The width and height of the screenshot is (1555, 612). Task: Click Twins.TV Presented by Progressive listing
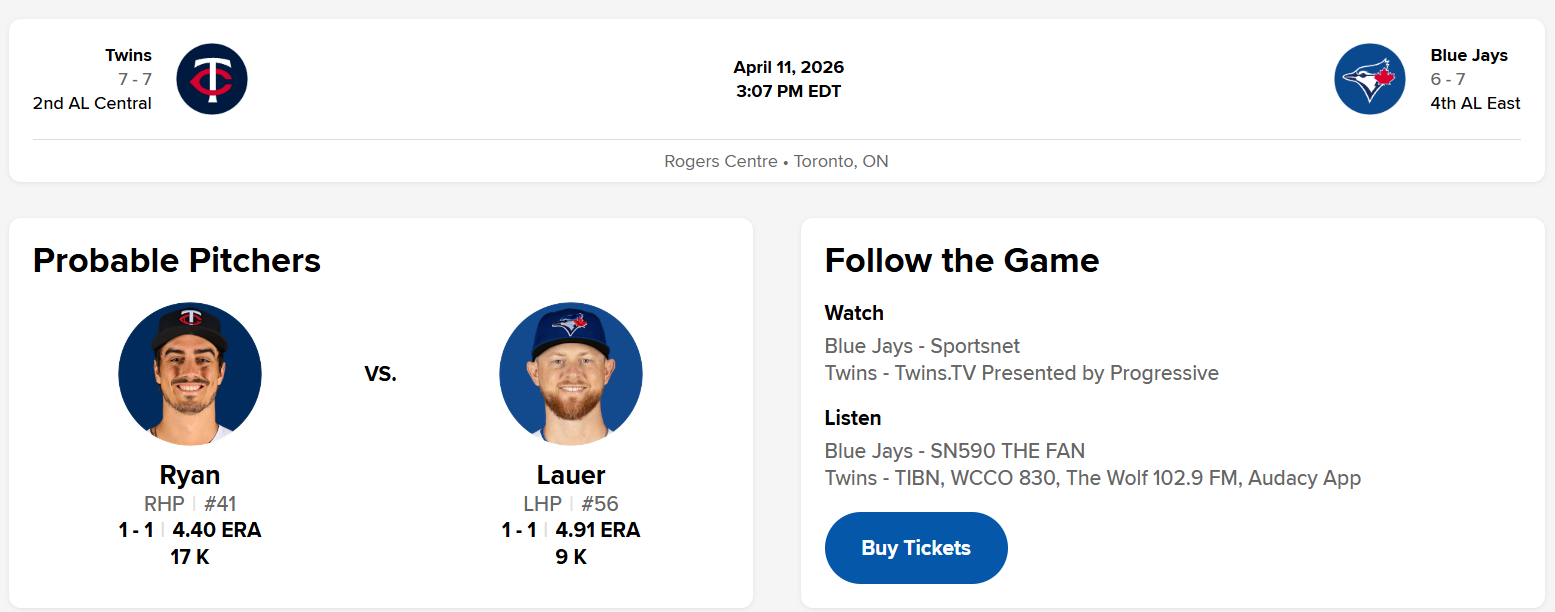[1021, 373]
